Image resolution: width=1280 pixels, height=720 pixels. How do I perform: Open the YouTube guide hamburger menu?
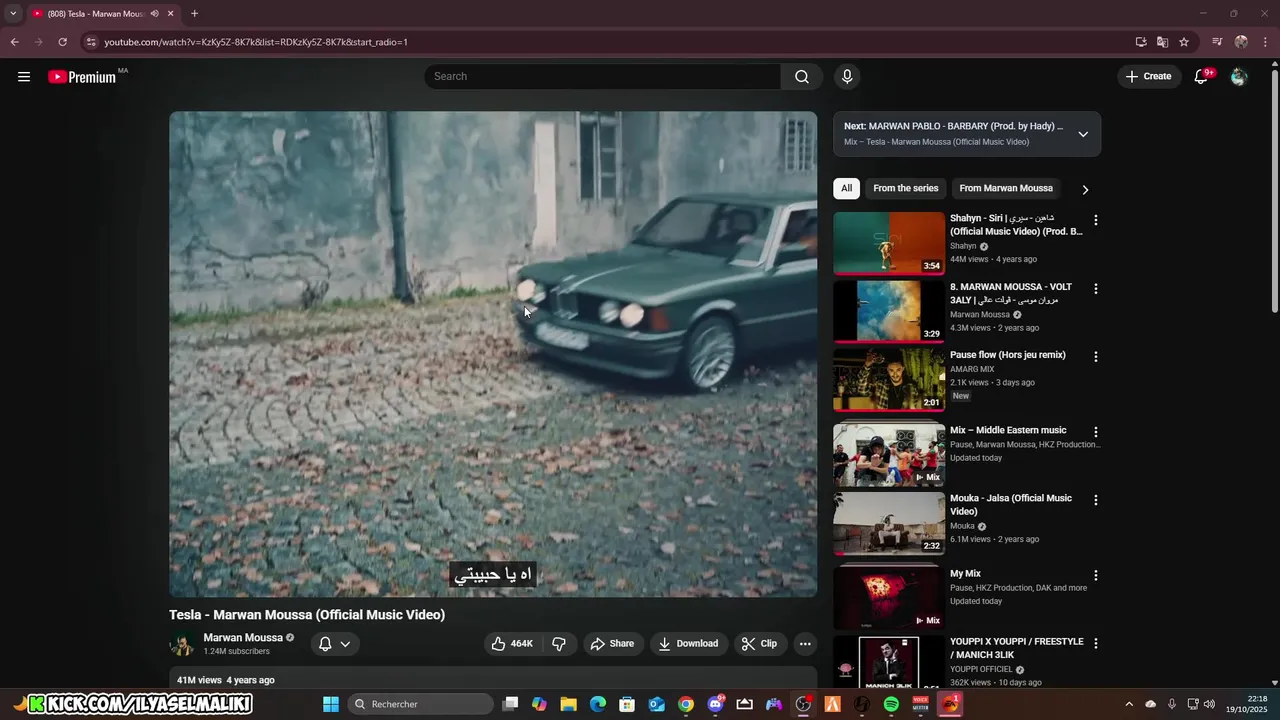point(24,76)
